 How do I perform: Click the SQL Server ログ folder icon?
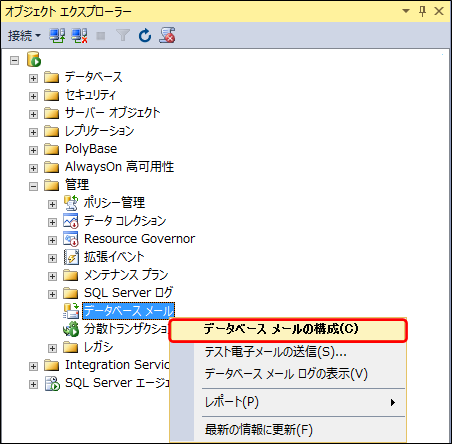[71, 293]
